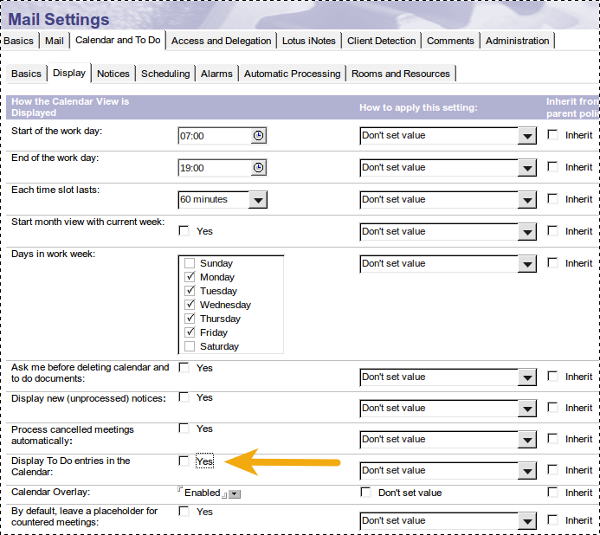Click the Start of work day time field

tap(214, 136)
